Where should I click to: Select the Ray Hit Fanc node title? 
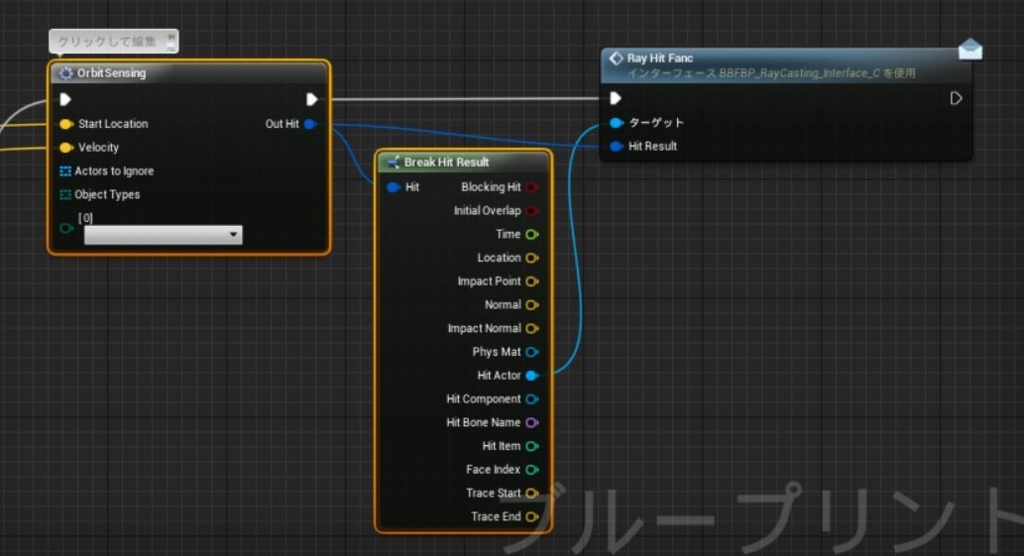point(660,58)
